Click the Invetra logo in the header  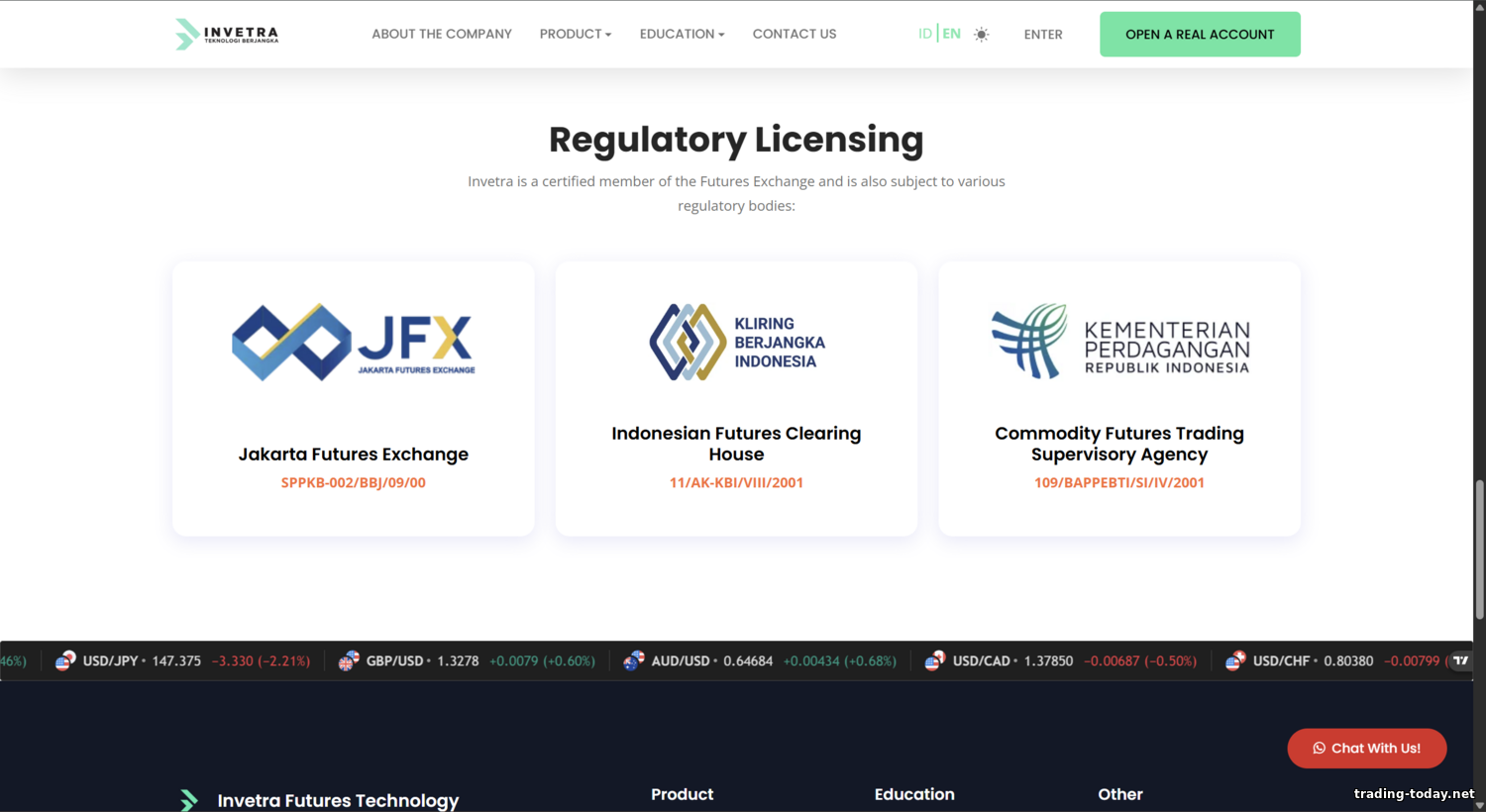point(227,35)
